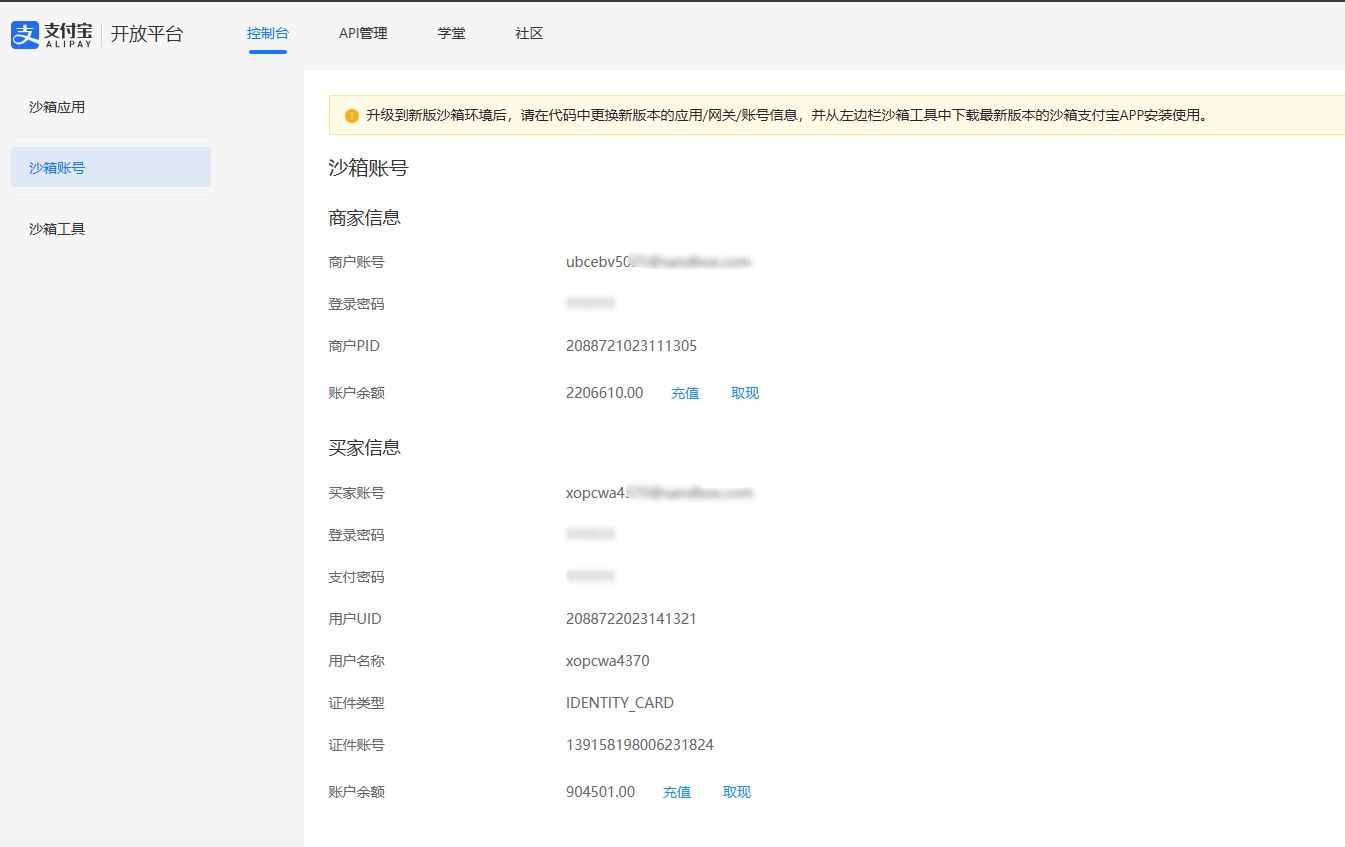
Task: Click the 买家信息 section heading
Action: click(365, 448)
